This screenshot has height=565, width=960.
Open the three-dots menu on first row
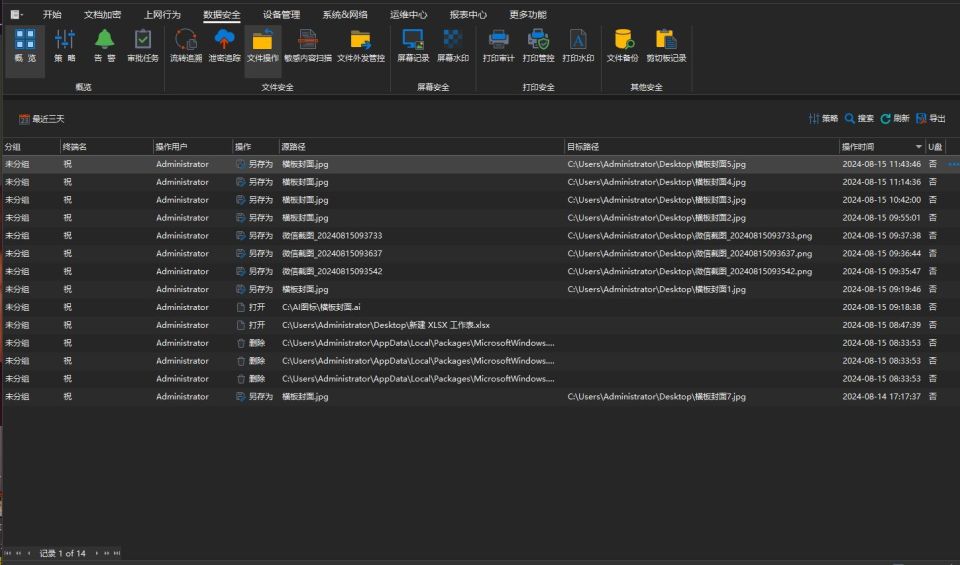click(953, 164)
